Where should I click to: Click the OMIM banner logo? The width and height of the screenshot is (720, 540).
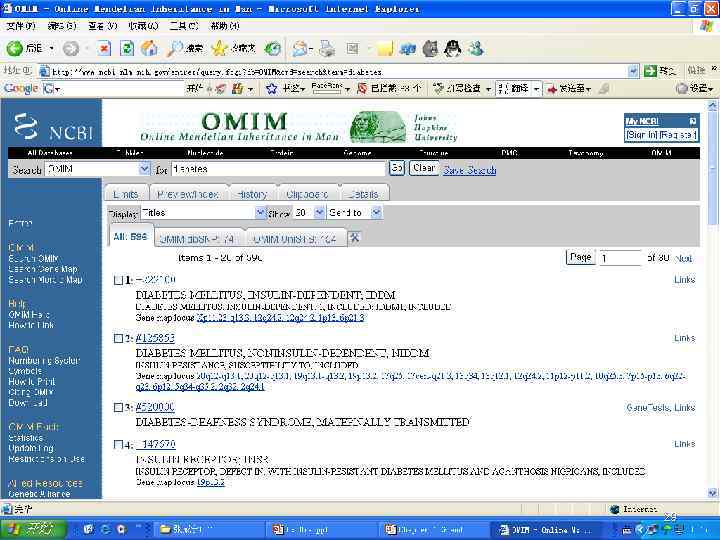pyautogui.click(x=240, y=127)
